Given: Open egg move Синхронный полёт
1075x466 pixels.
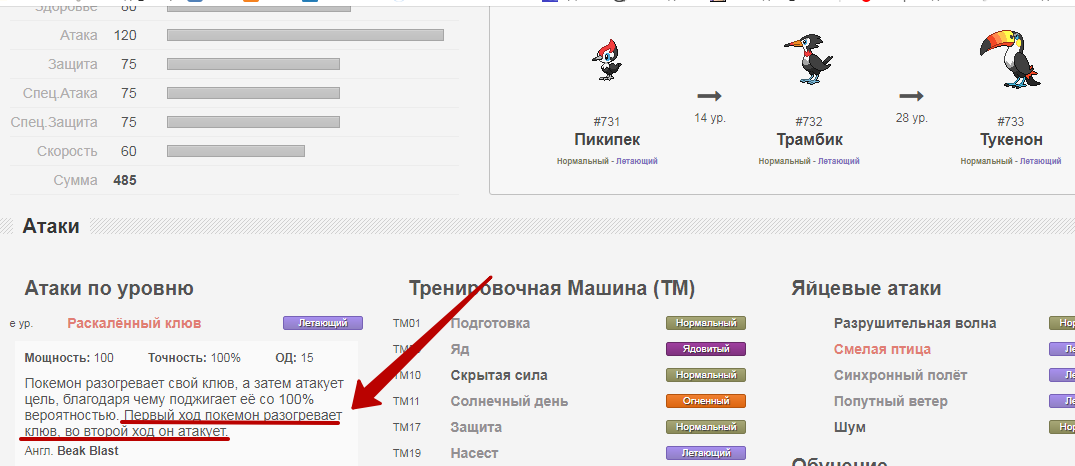Looking at the screenshot, I should 901,376.
